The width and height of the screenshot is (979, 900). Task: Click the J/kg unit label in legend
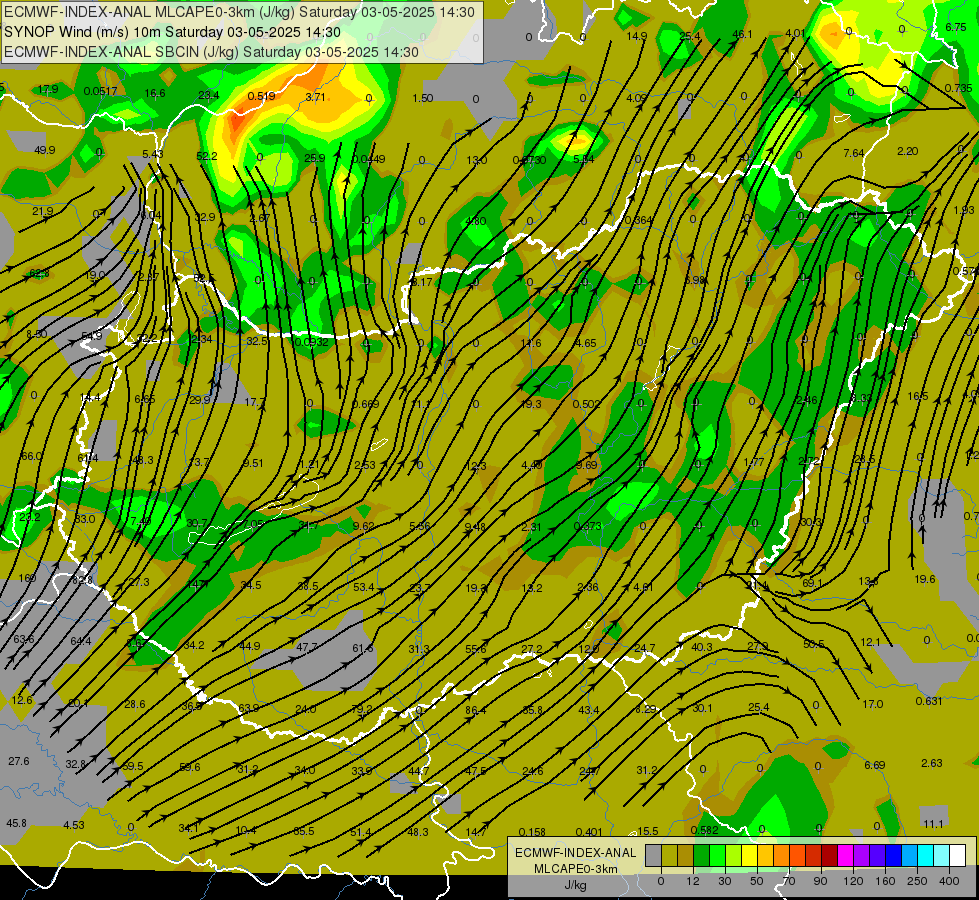click(575, 885)
